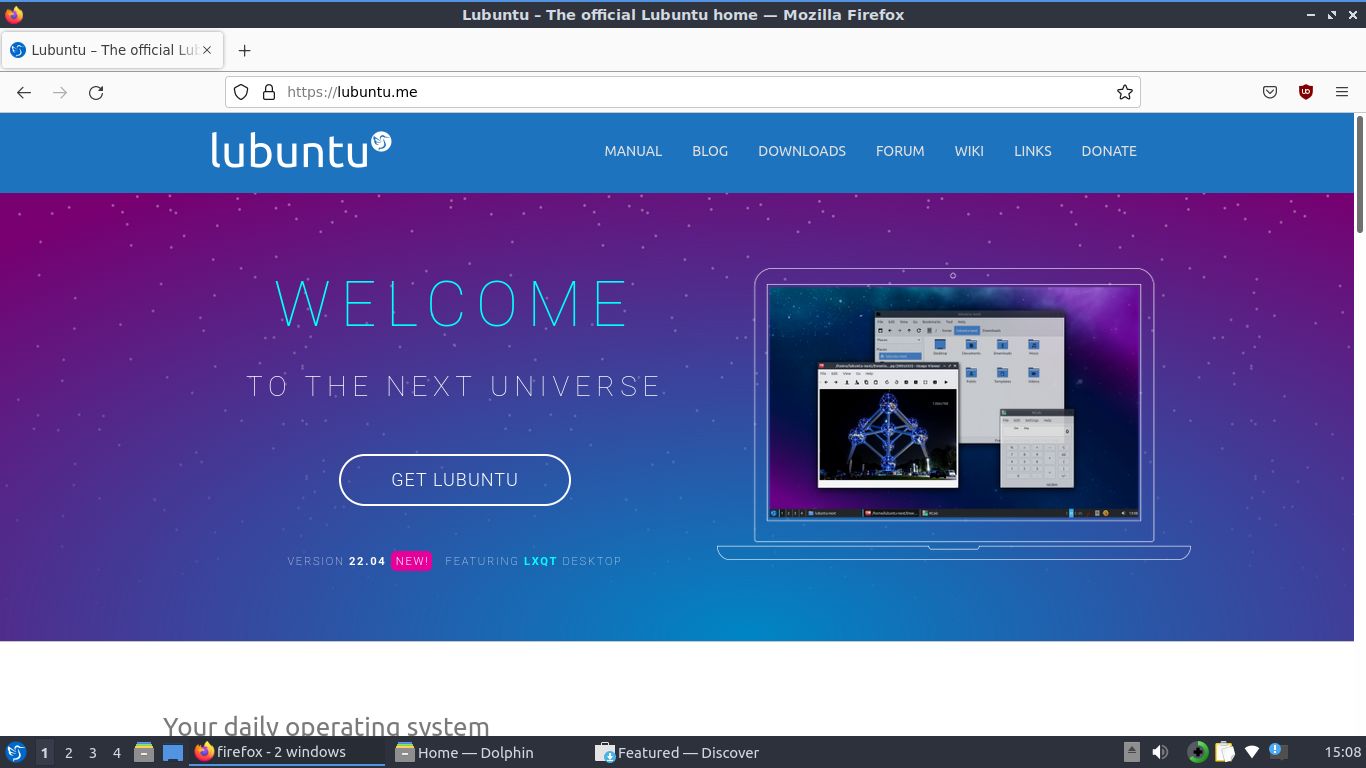Open the LINKS navigation item
Image resolution: width=1366 pixels, height=768 pixels.
1033,151
